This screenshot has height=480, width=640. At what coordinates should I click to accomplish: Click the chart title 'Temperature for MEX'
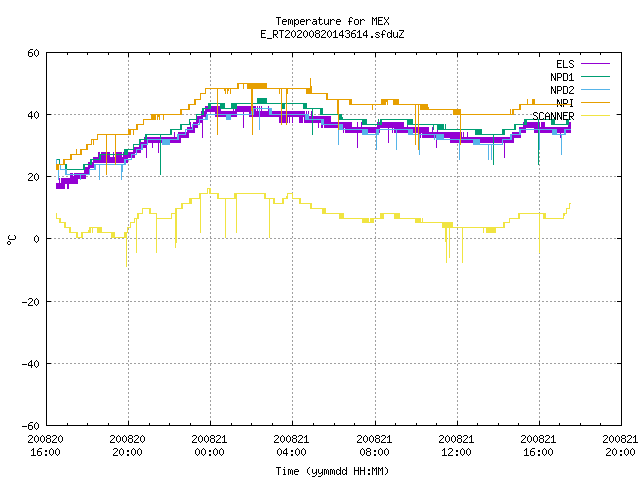click(x=332, y=21)
